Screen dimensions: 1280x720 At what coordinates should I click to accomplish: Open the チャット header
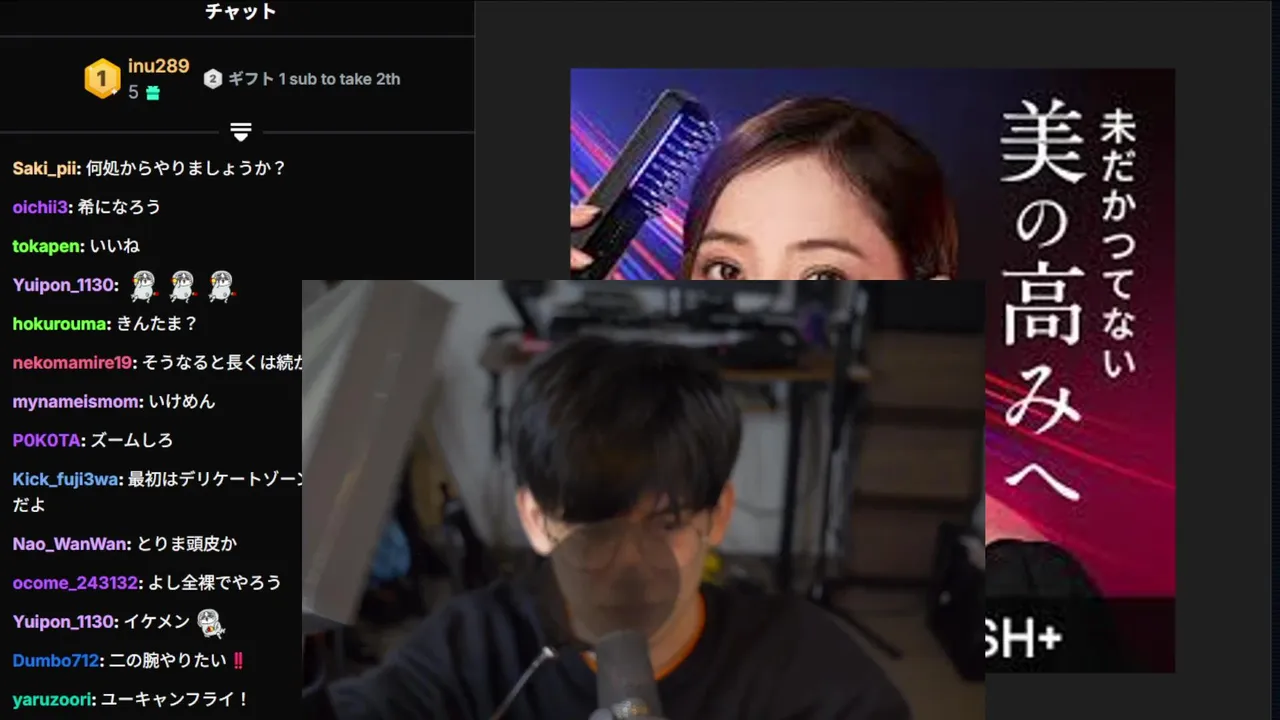(240, 13)
